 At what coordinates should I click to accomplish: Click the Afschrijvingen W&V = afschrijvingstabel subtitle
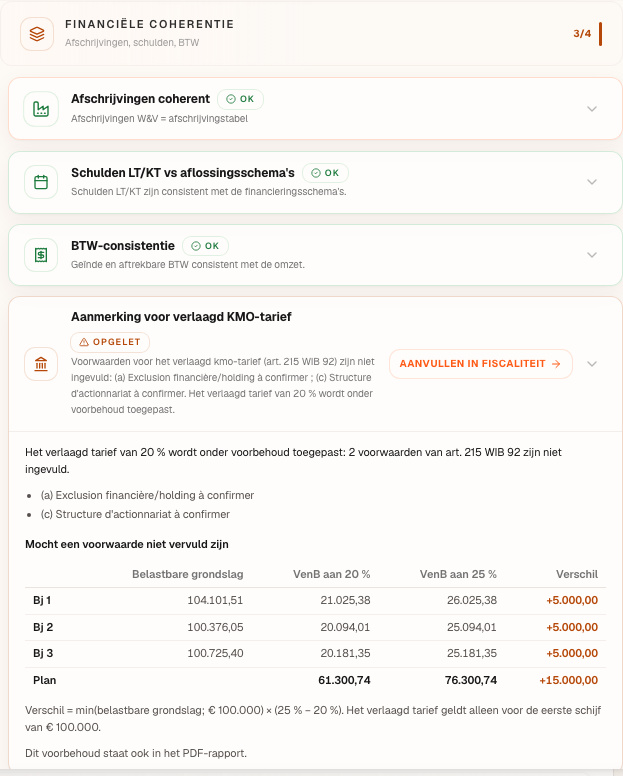click(x=159, y=119)
